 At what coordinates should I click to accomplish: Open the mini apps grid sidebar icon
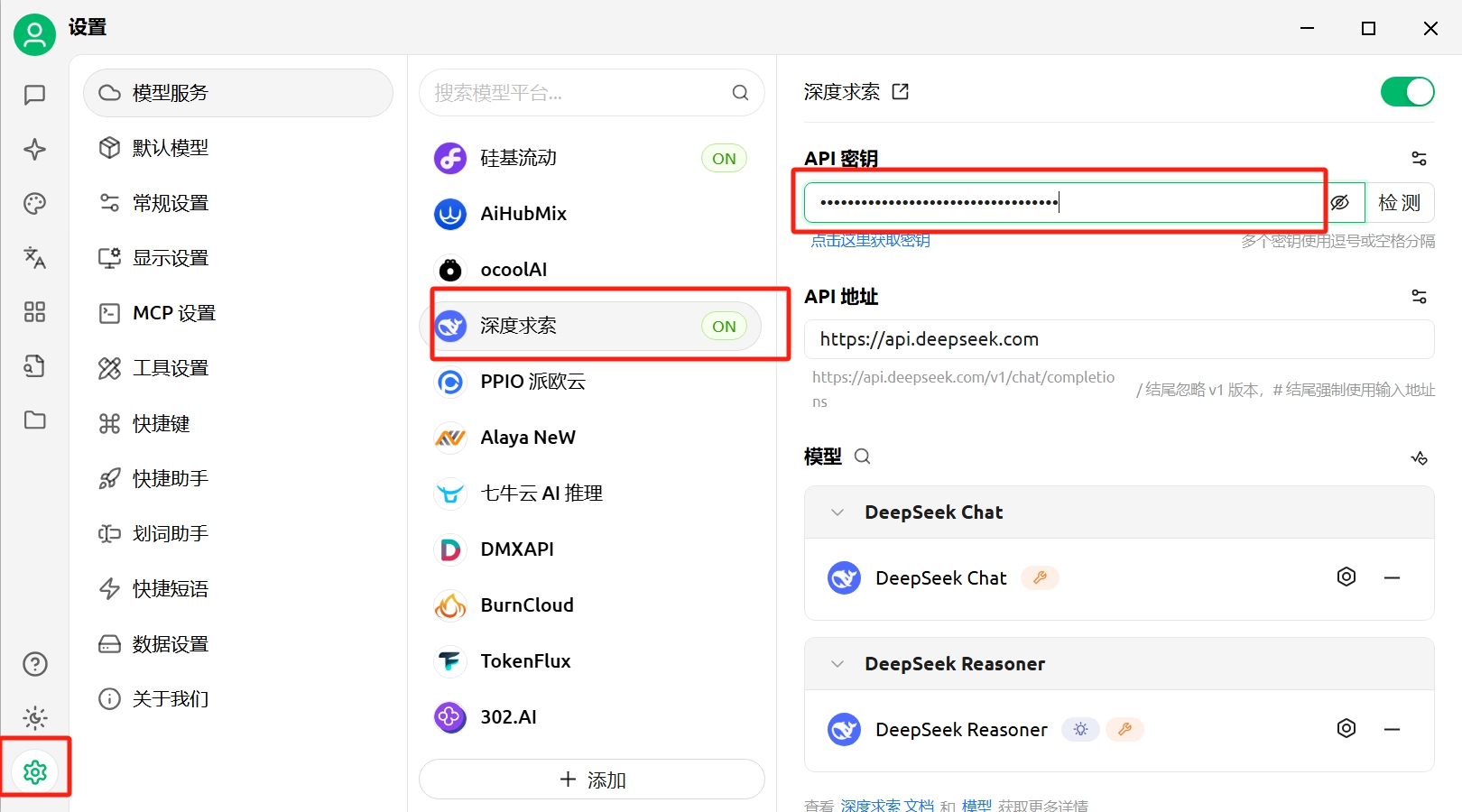click(x=34, y=311)
